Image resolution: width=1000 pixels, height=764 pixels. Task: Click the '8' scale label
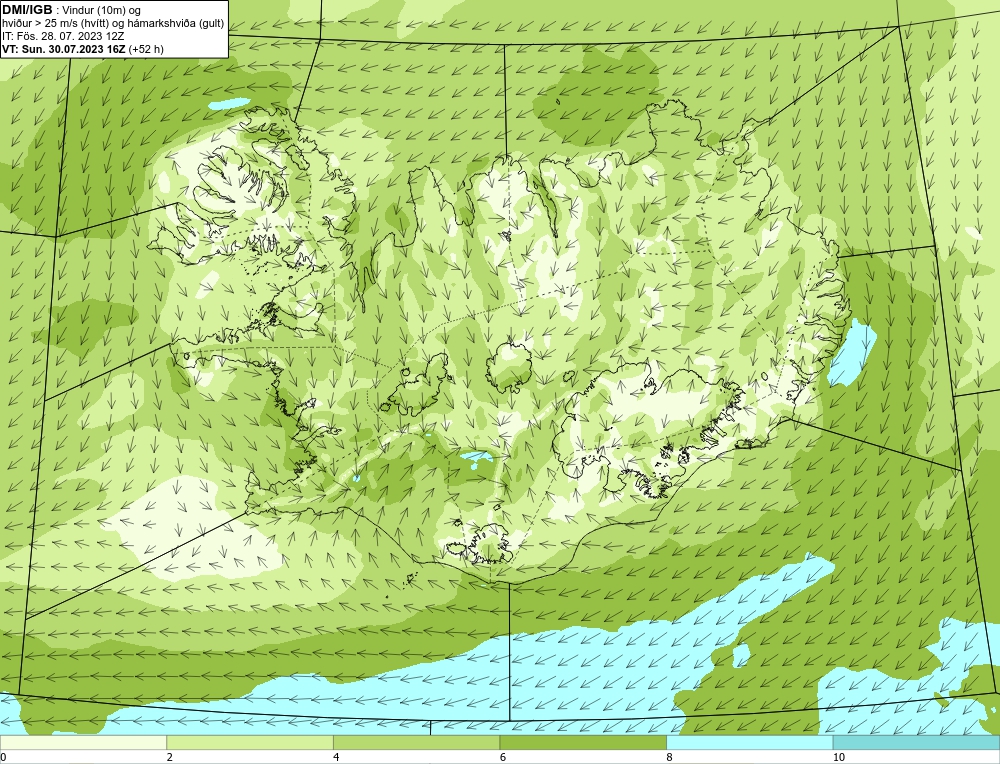point(670,757)
